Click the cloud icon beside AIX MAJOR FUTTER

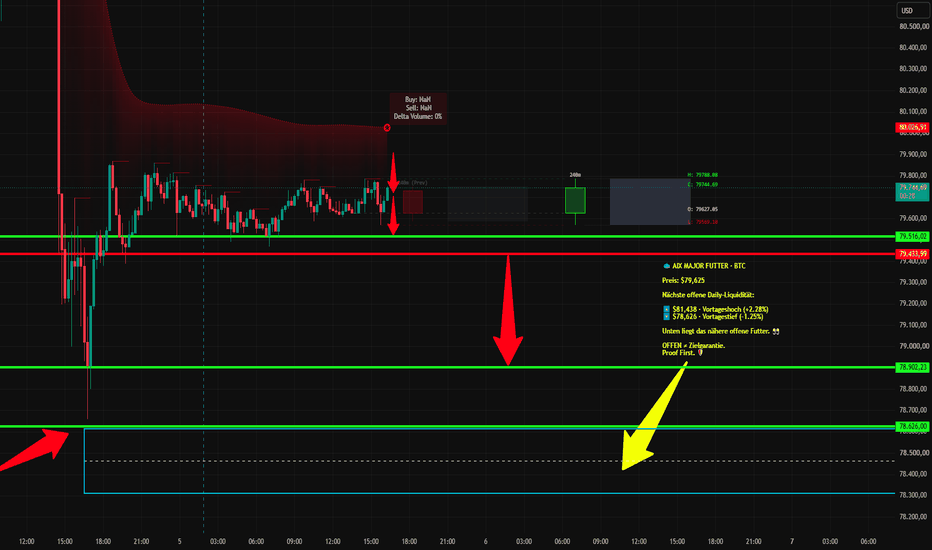point(666,266)
